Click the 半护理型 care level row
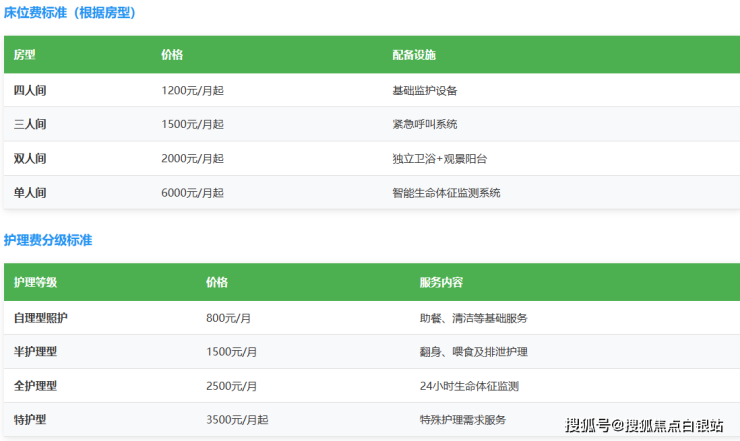 (35, 351)
